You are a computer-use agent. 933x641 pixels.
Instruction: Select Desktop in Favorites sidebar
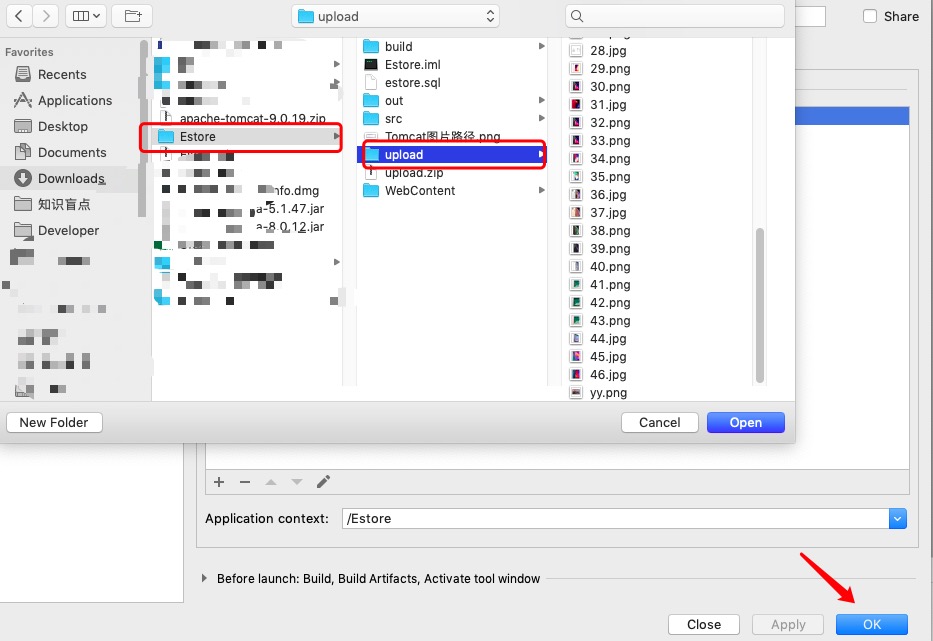pos(62,127)
